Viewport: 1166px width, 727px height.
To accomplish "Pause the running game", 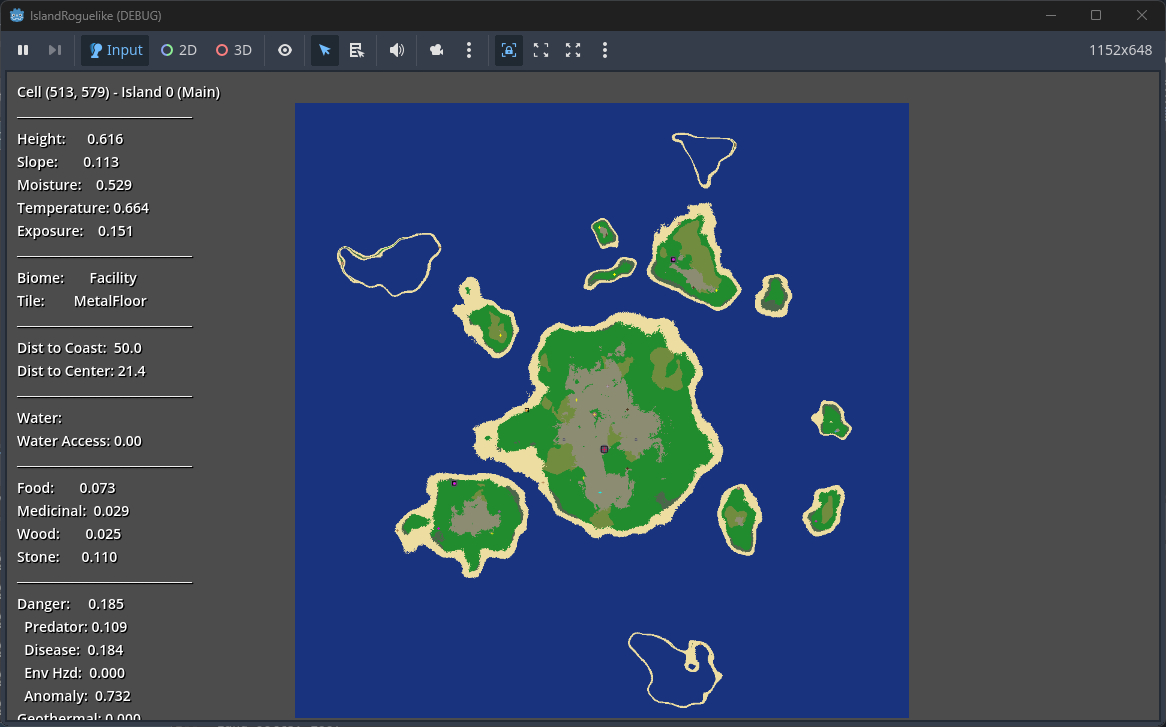I will [x=23, y=50].
